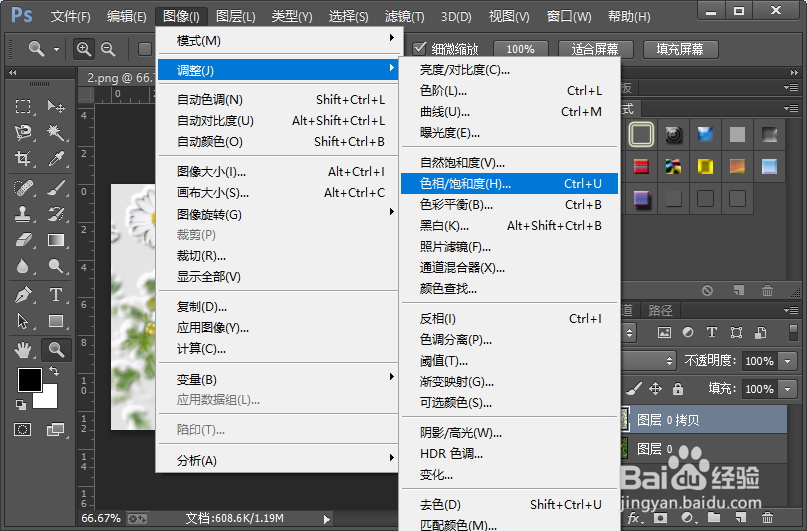
Task: Toggle layer filtering on/off switch
Action: 793,332
